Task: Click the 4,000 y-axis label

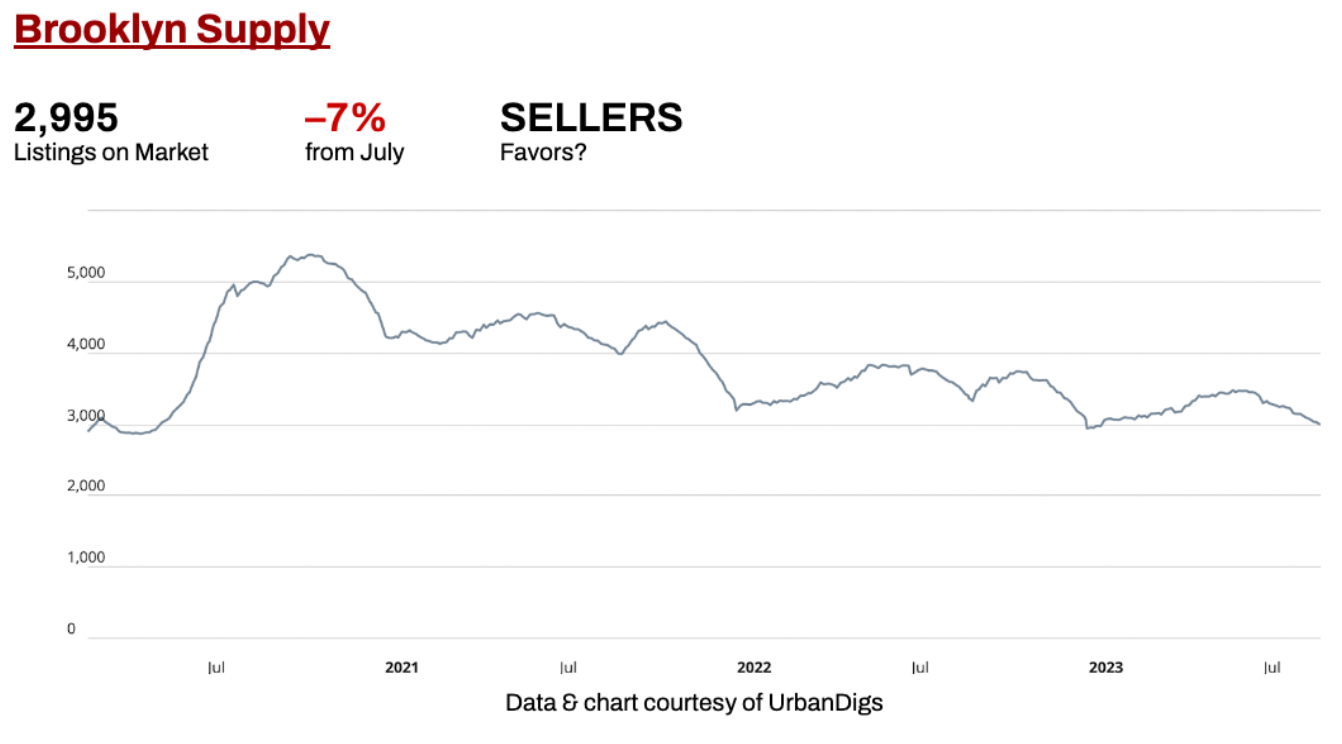Action: (86, 344)
